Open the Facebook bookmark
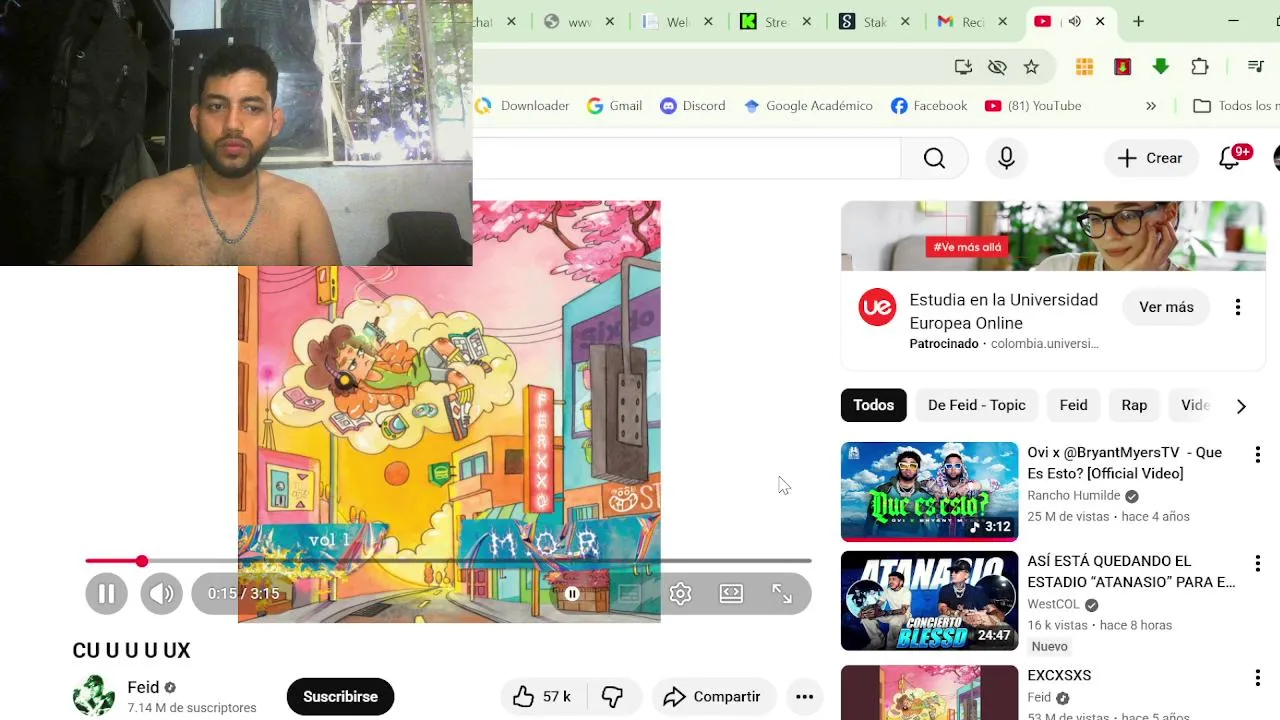 929,106
